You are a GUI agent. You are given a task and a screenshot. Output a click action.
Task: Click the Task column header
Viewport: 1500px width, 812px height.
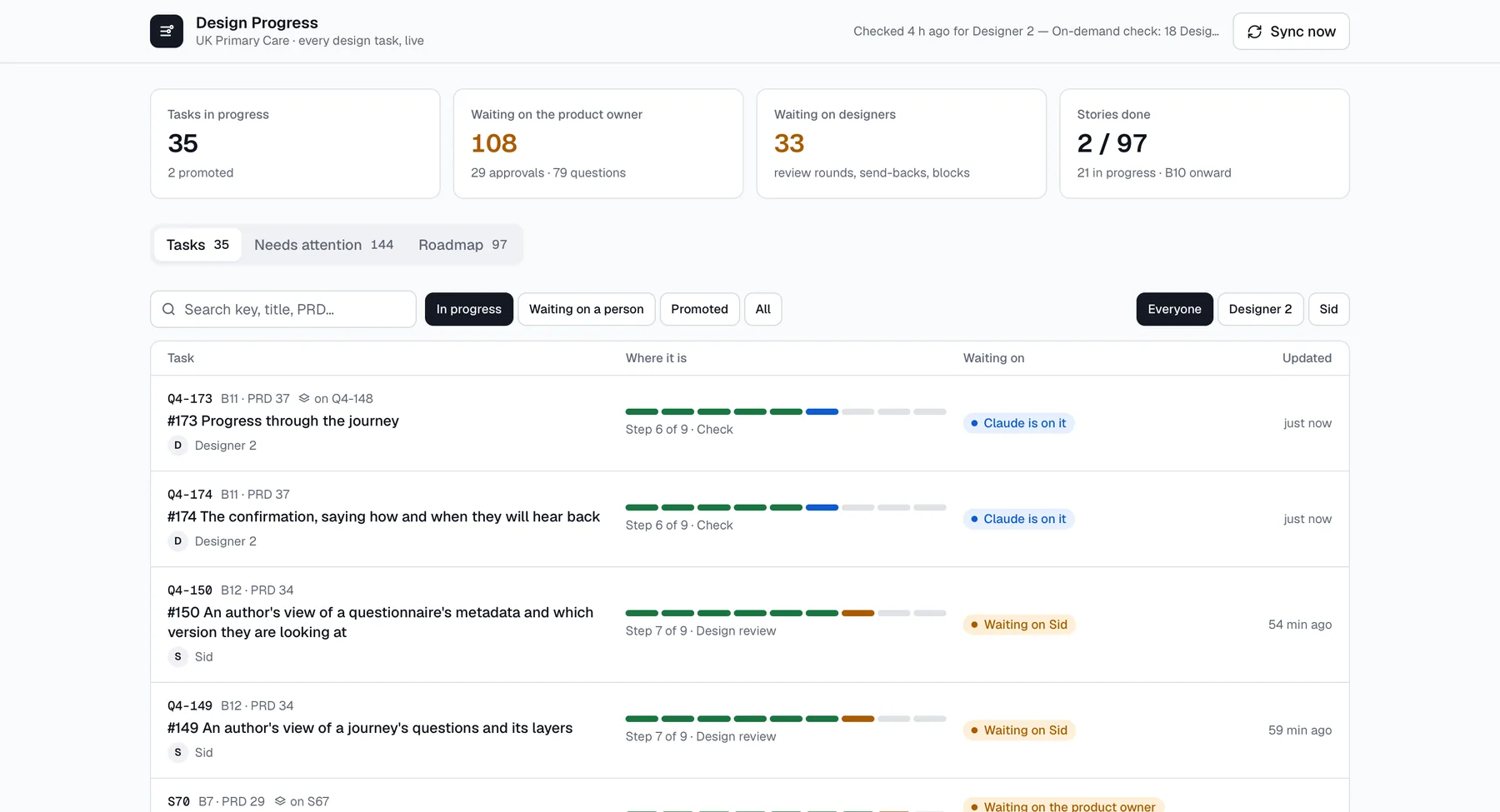181,358
